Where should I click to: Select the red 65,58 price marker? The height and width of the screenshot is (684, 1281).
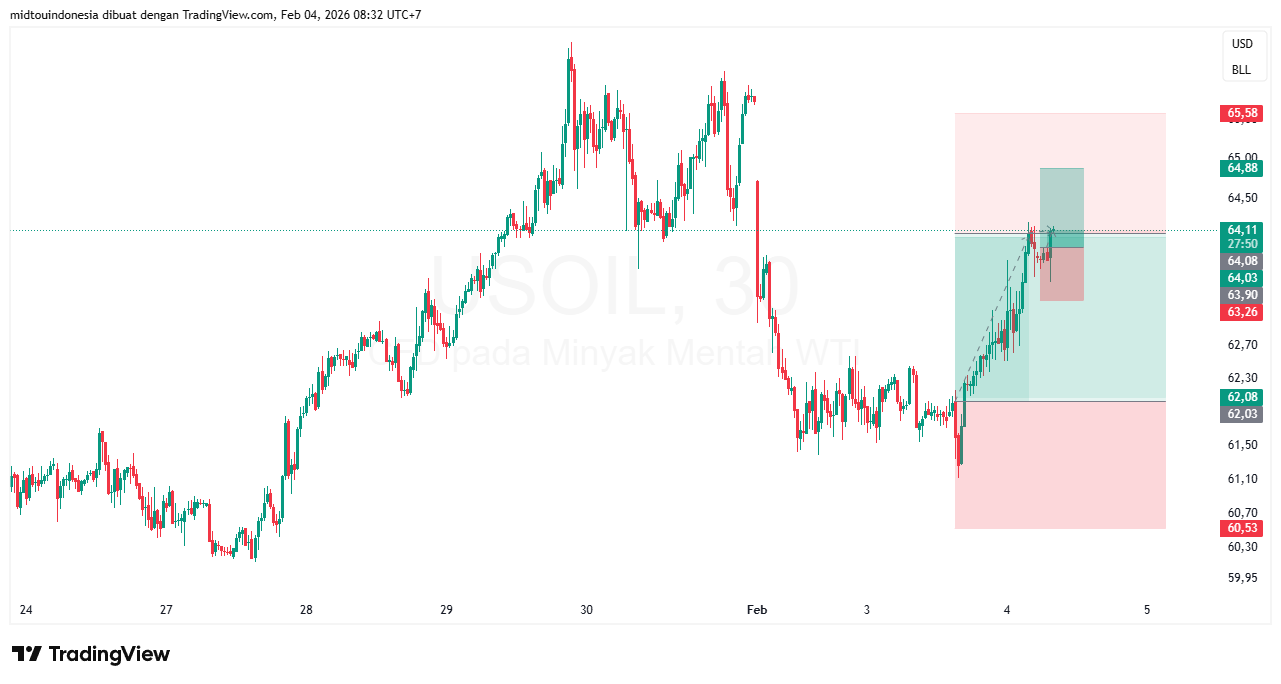pyautogui.click(x=1241, y=113)
